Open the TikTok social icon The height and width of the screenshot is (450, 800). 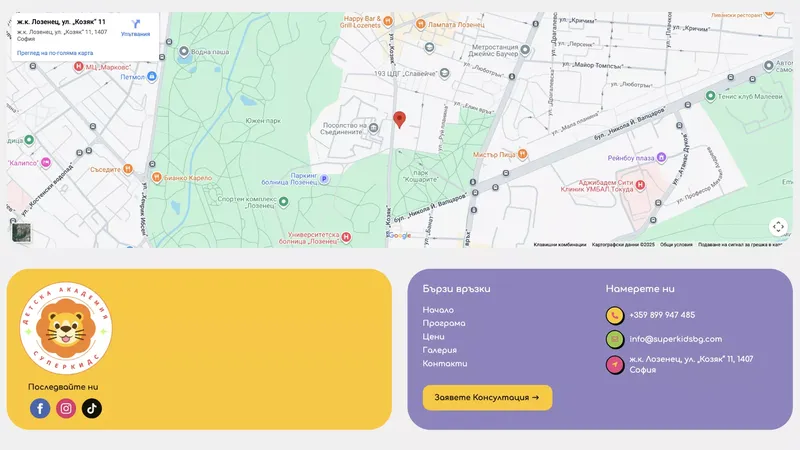coord(92,408)
